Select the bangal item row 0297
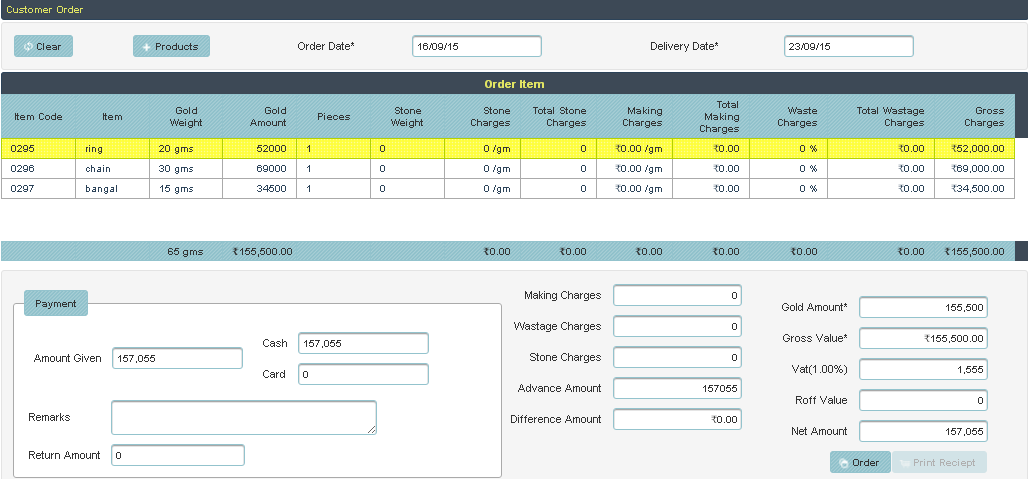Viewport: 1028px width, 479px height. click(110, 188)
